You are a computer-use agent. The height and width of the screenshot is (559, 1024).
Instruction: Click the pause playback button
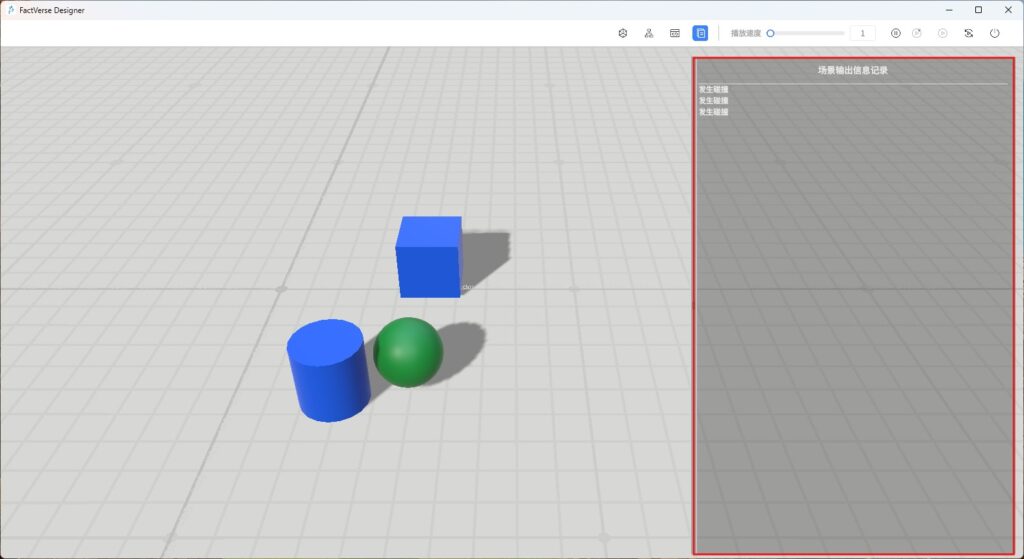tap(895, 33)
